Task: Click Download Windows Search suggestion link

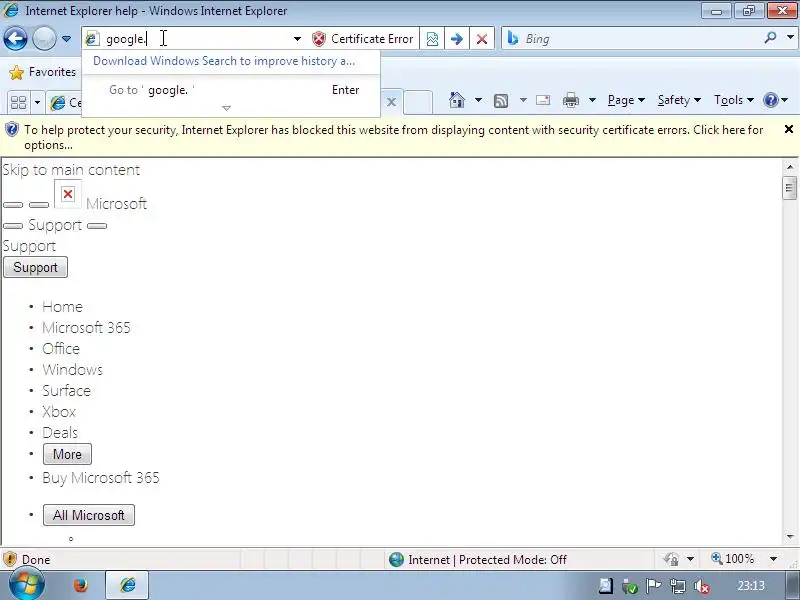Action: 223,61
